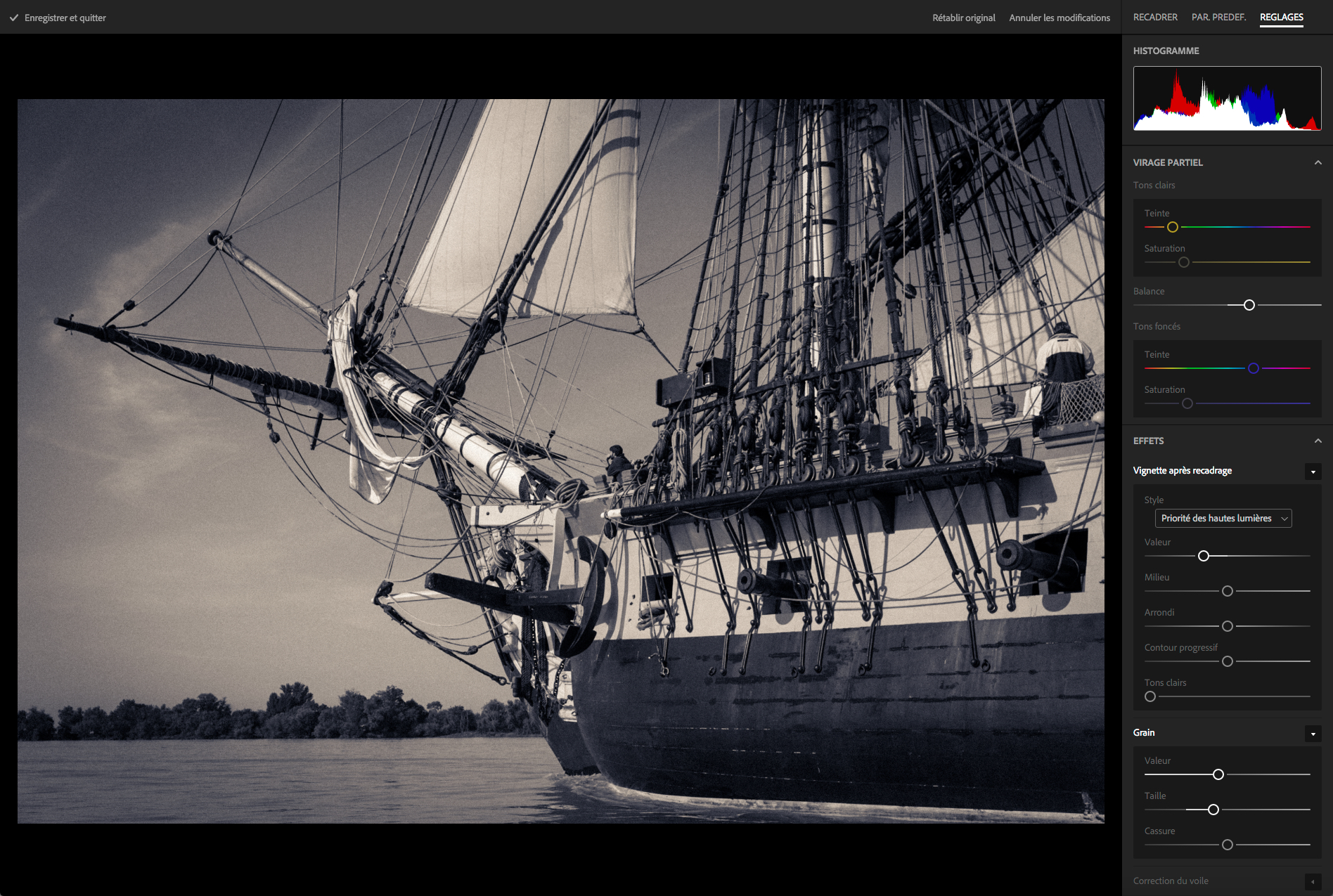Open the PAR. PREDEF. tab
Image resolution: width=1333 pixels, height=896 pixels.
[x=1218, y=17]
